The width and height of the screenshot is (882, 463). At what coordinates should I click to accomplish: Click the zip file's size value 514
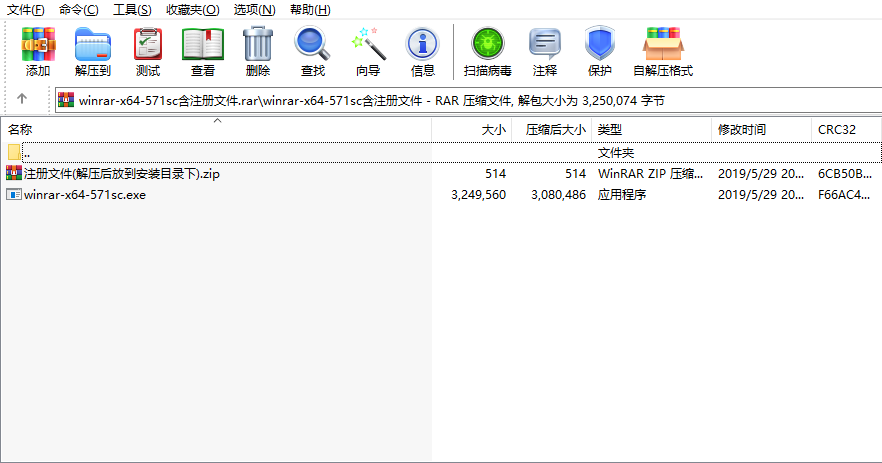pyautogui.click(x=496, y=174)
